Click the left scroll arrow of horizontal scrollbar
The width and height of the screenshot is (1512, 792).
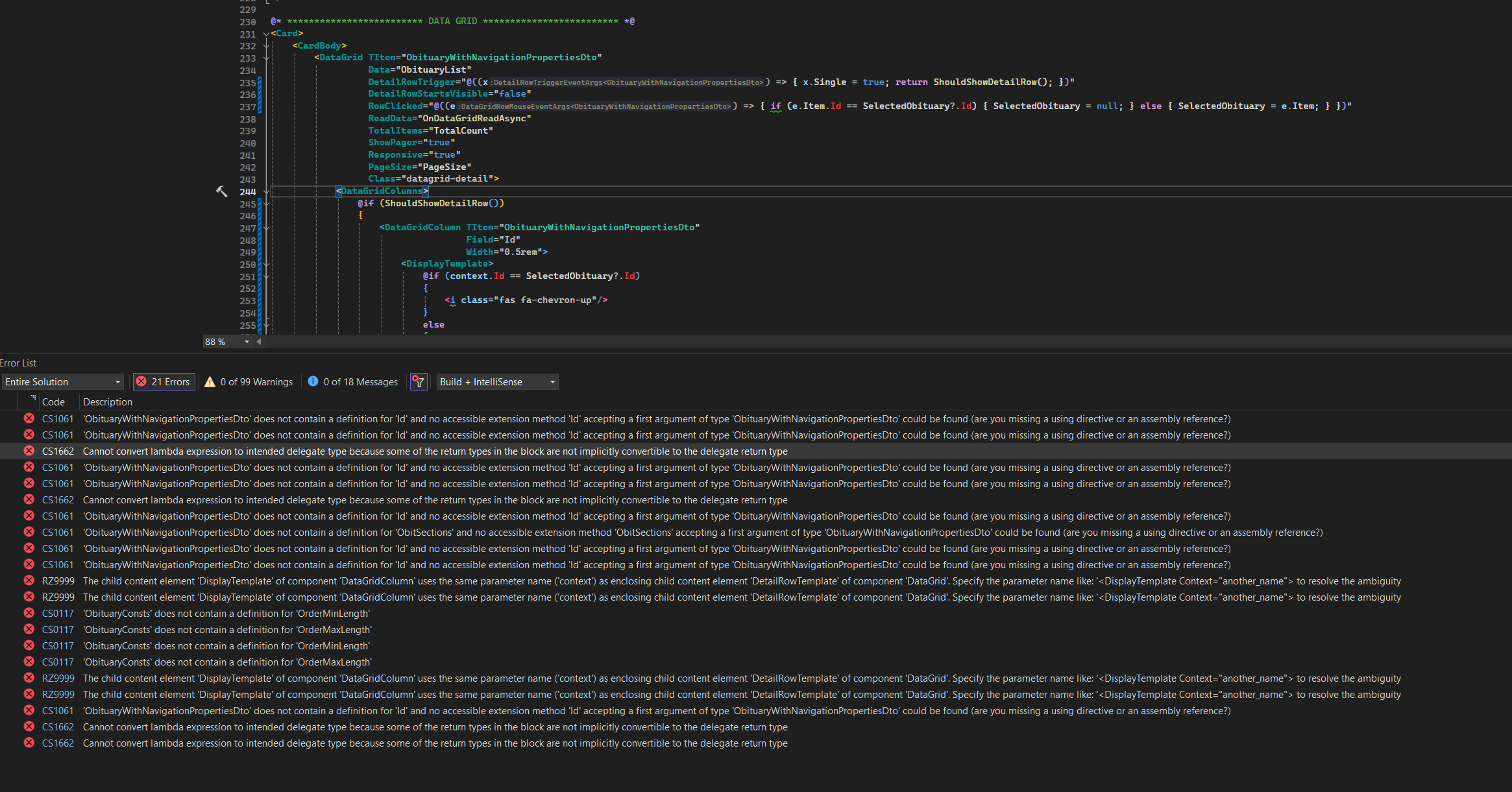point(259,342)
